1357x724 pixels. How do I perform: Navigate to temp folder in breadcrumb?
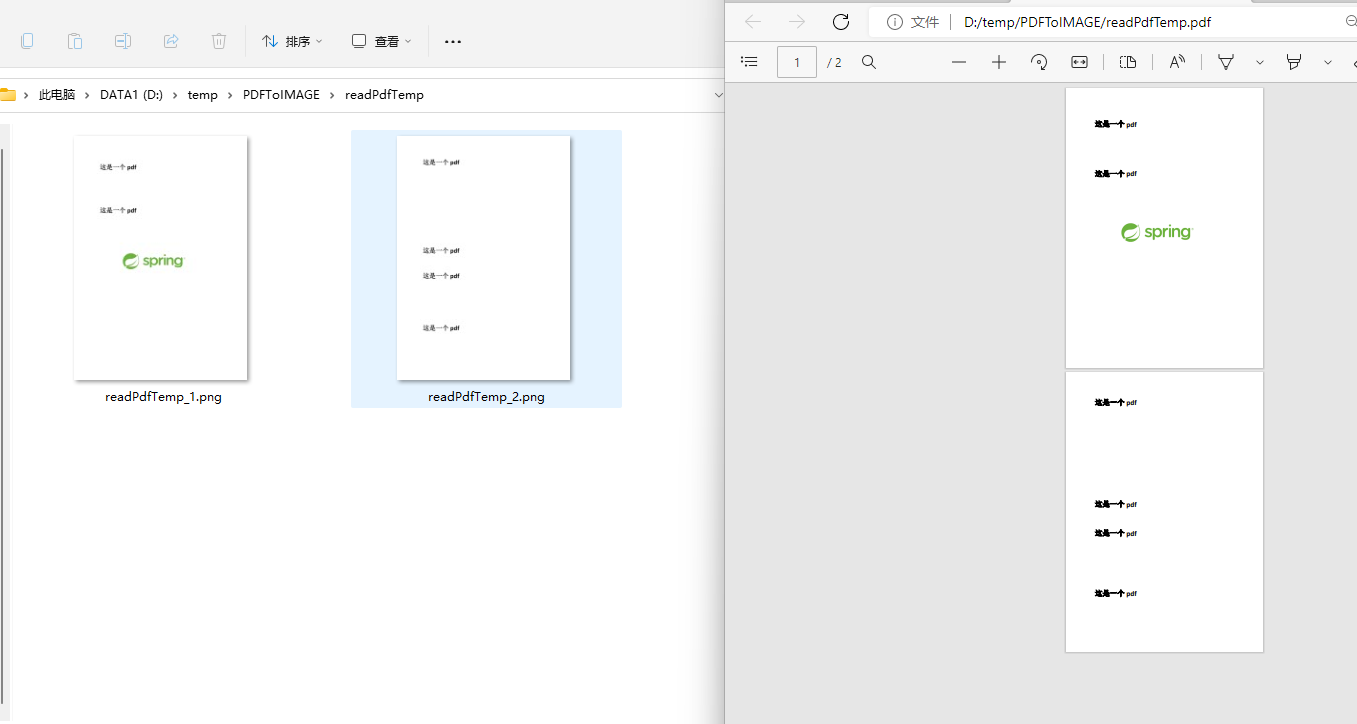(202, 95)
